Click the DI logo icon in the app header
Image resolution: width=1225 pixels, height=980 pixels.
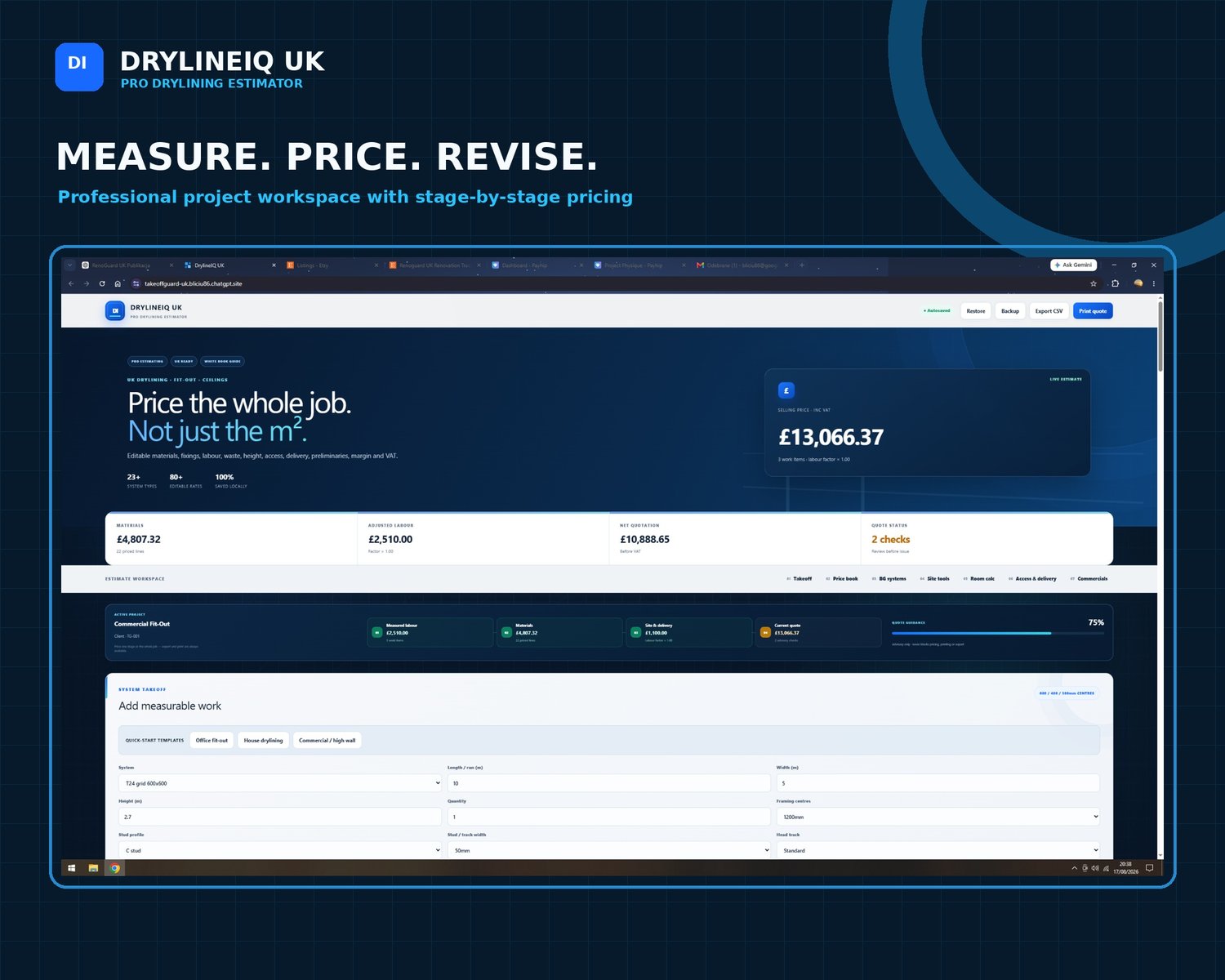point(115,311)
